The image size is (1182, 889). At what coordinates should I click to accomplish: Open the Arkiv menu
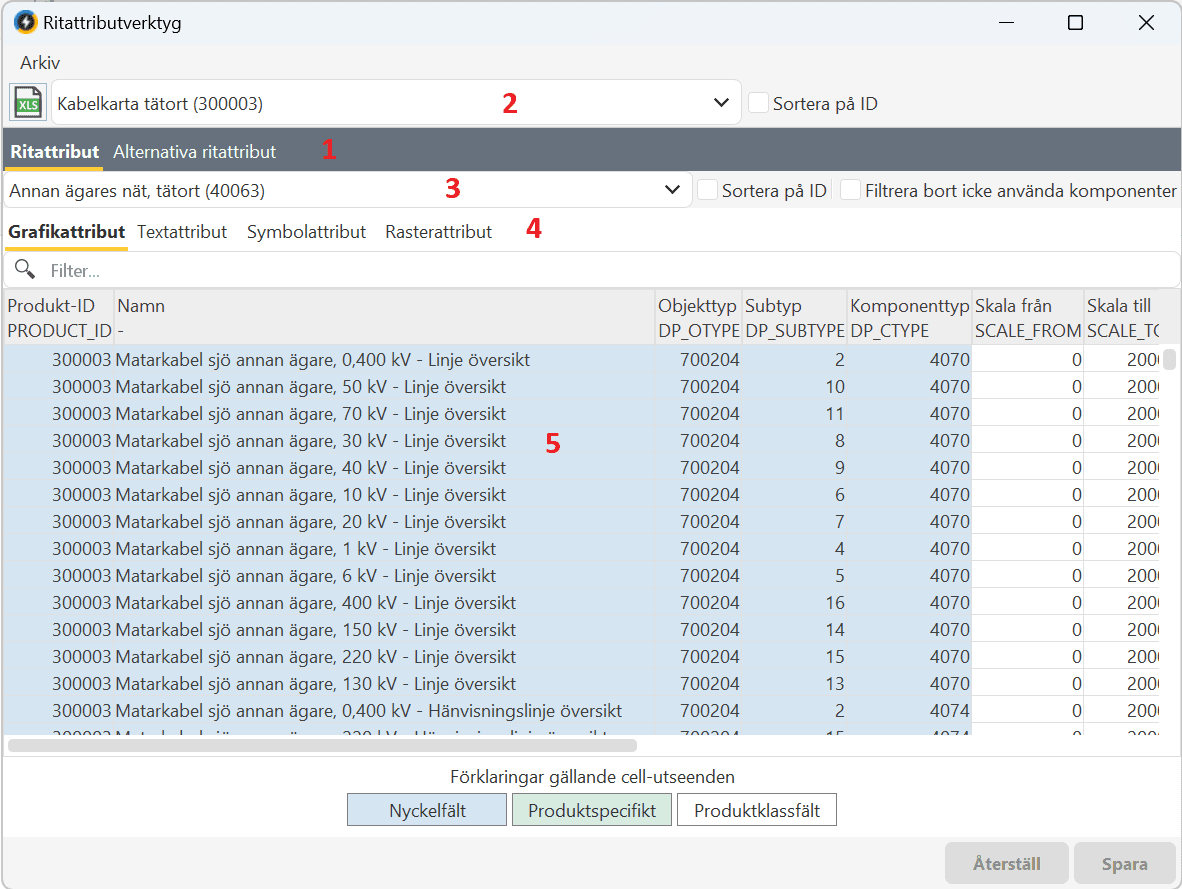40,62
